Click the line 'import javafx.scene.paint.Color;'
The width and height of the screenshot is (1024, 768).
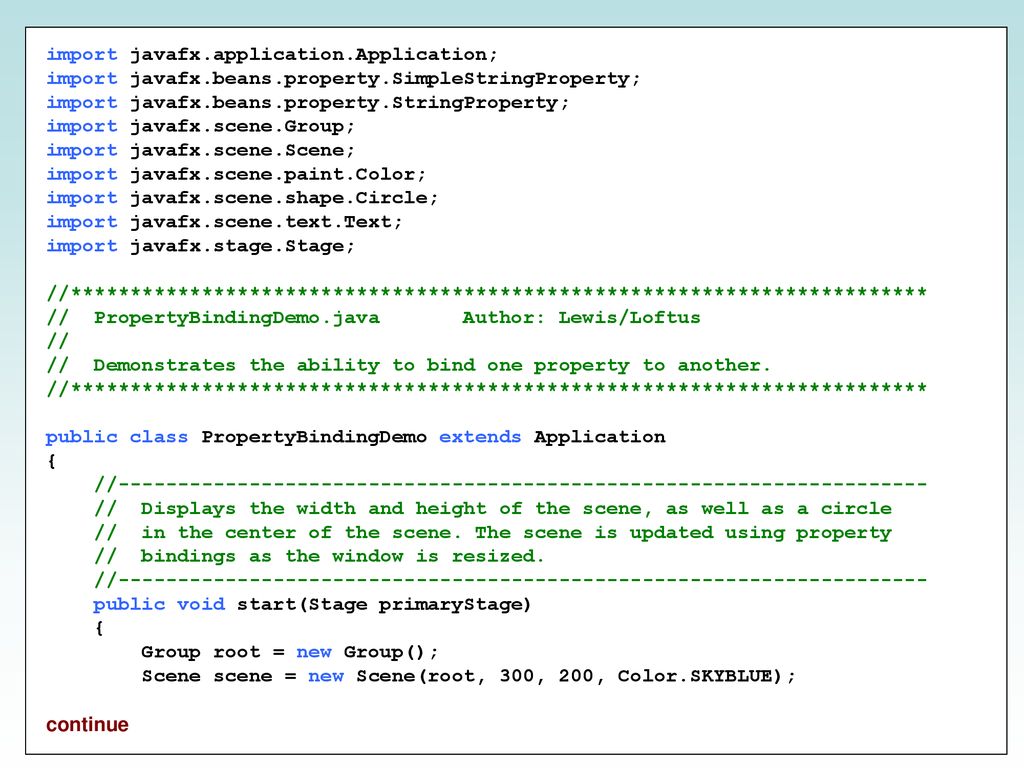pos(236,174)
